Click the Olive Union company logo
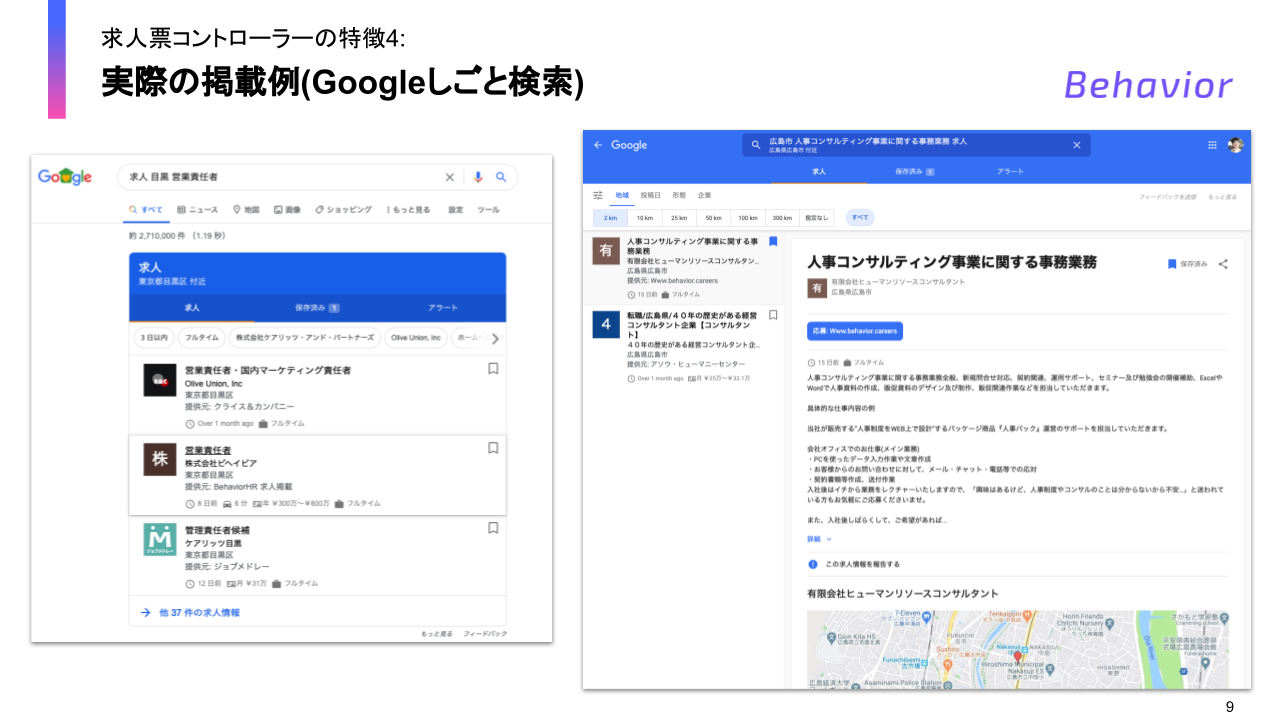The height and width of the screenshot is (720, 1280). [159, 380]
